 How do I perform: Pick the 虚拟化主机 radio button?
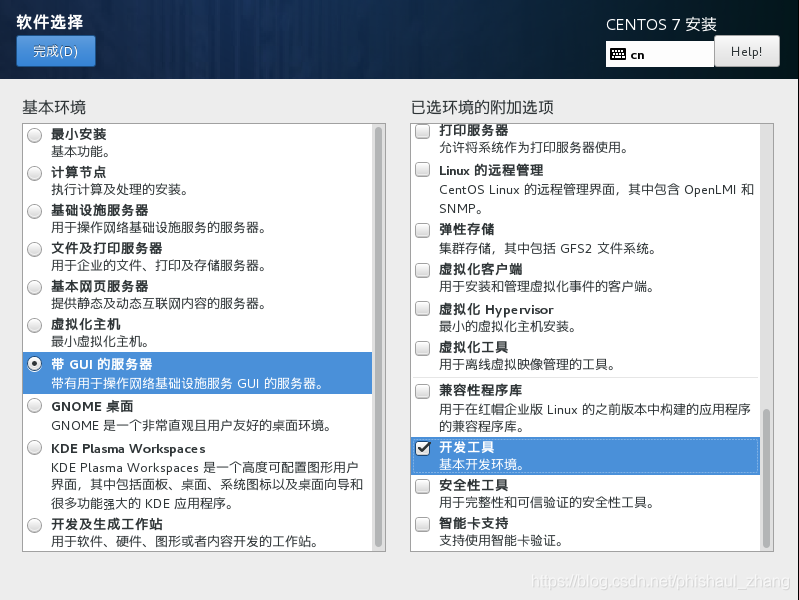pos(35,325)
